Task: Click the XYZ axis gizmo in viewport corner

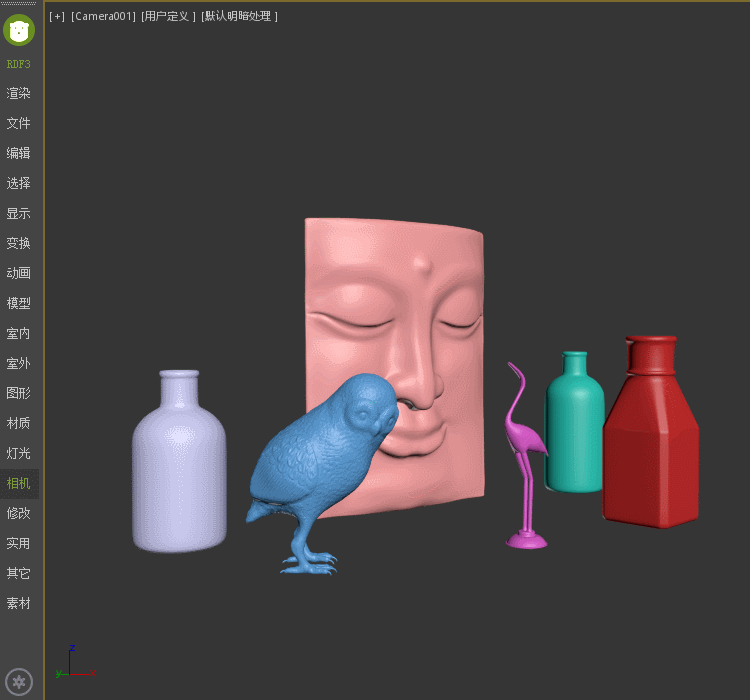Action: pos(76,661)
